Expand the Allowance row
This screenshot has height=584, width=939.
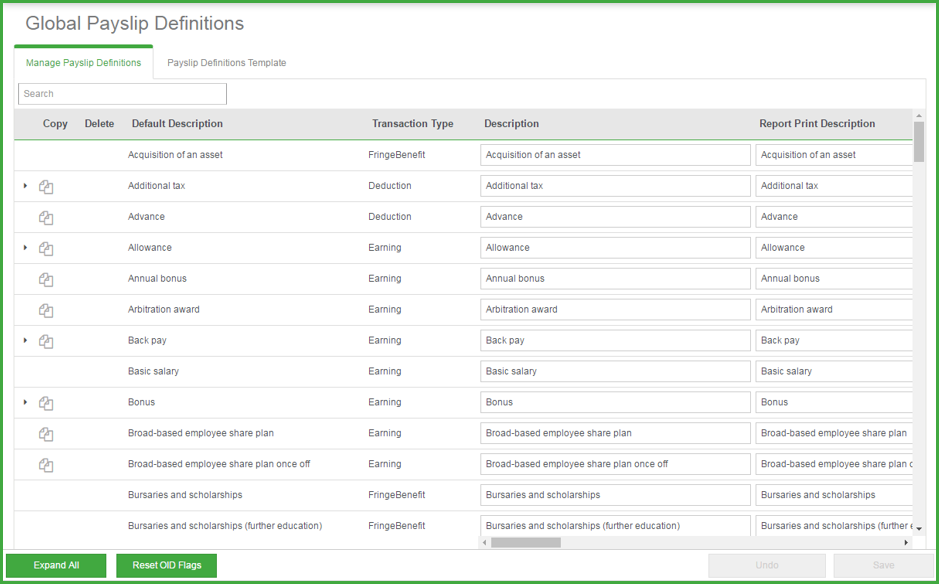click(x=25, y=247)
